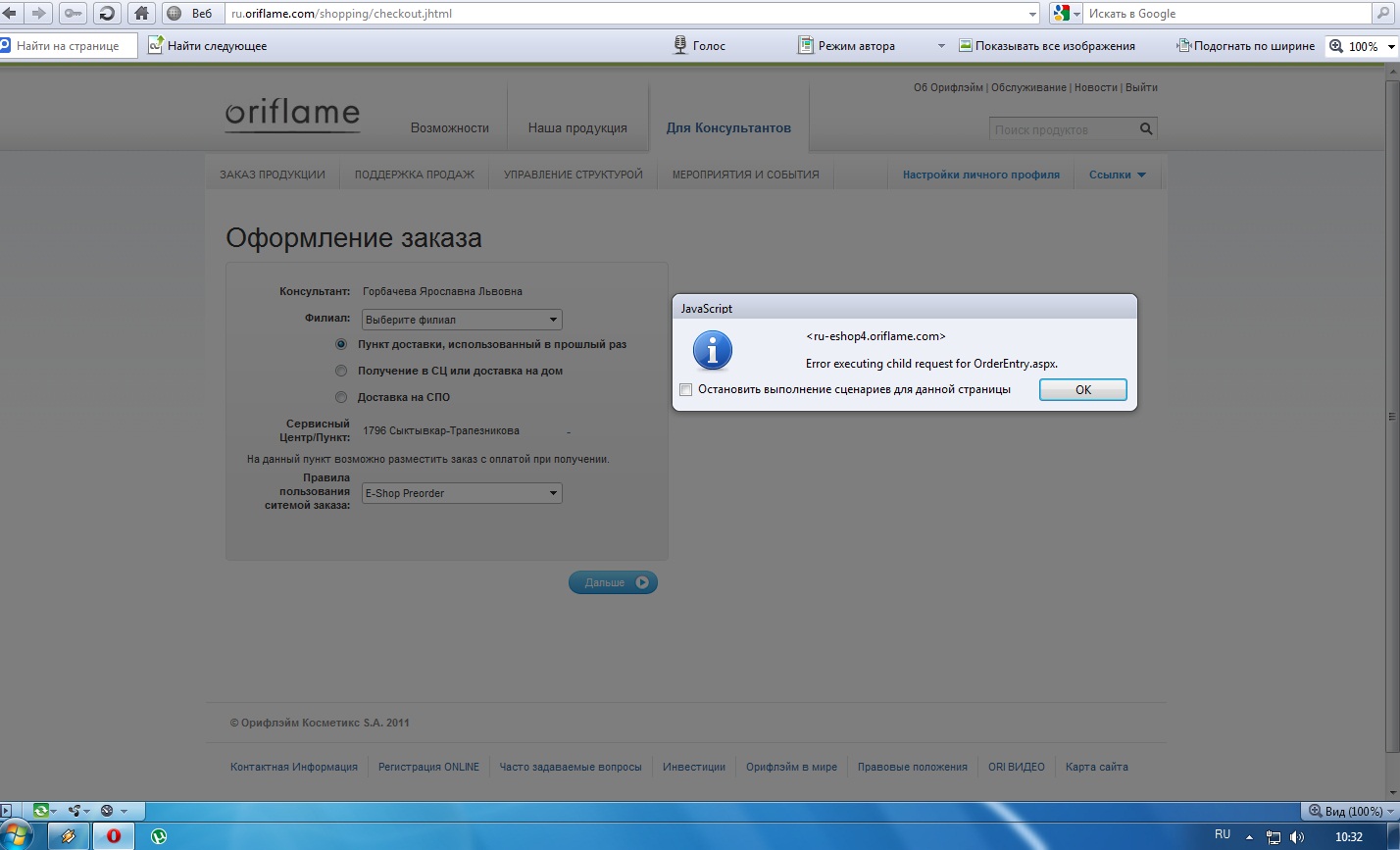Select Пункт доставки, использованный в прошлый раз
1400x850 pixels.
341,344
